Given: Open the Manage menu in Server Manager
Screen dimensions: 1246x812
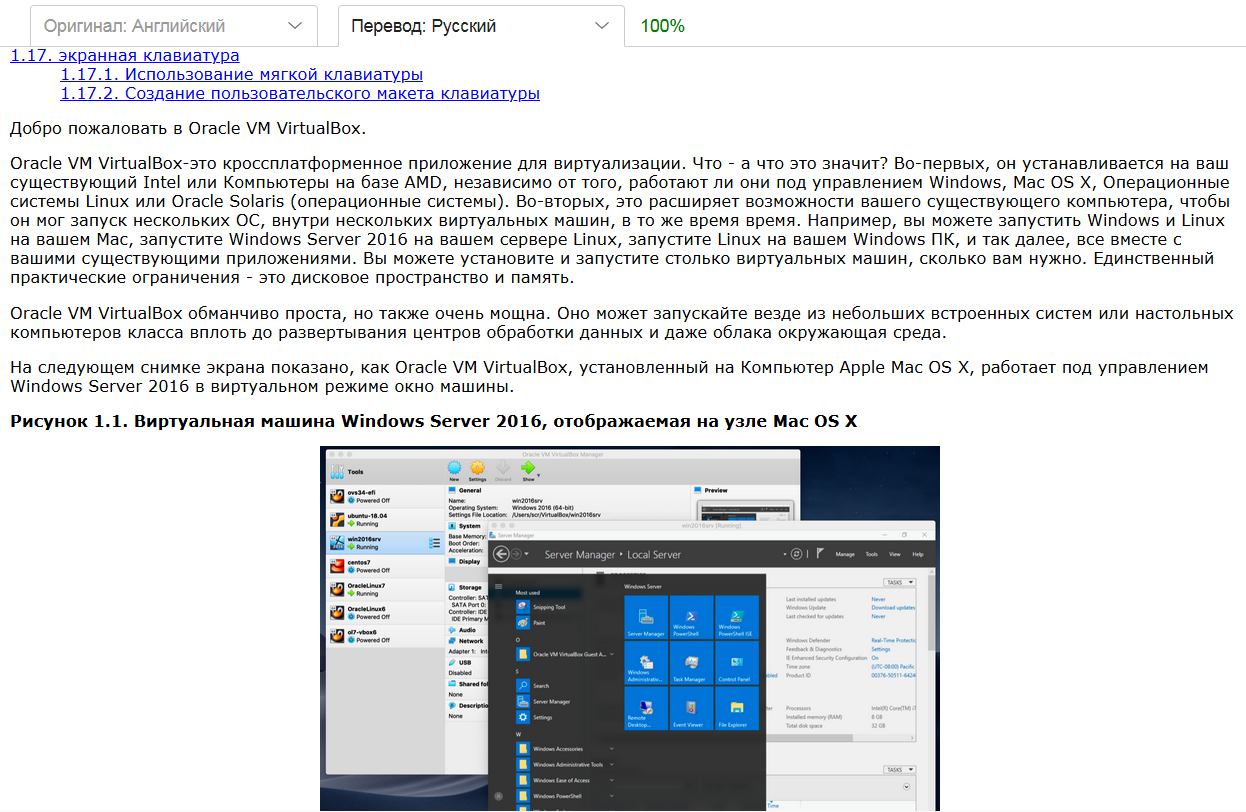Looking at the screenshot, I should pos(845,554).
